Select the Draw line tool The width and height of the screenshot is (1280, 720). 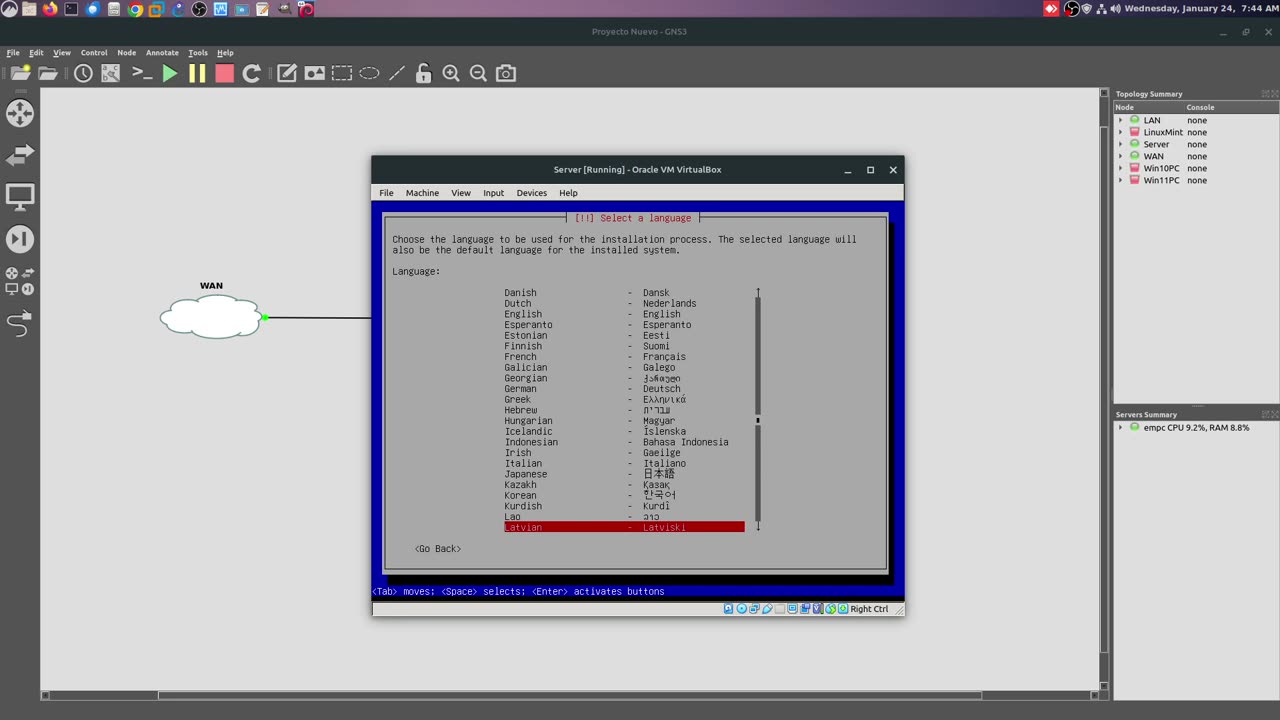(x=397, y=73)
